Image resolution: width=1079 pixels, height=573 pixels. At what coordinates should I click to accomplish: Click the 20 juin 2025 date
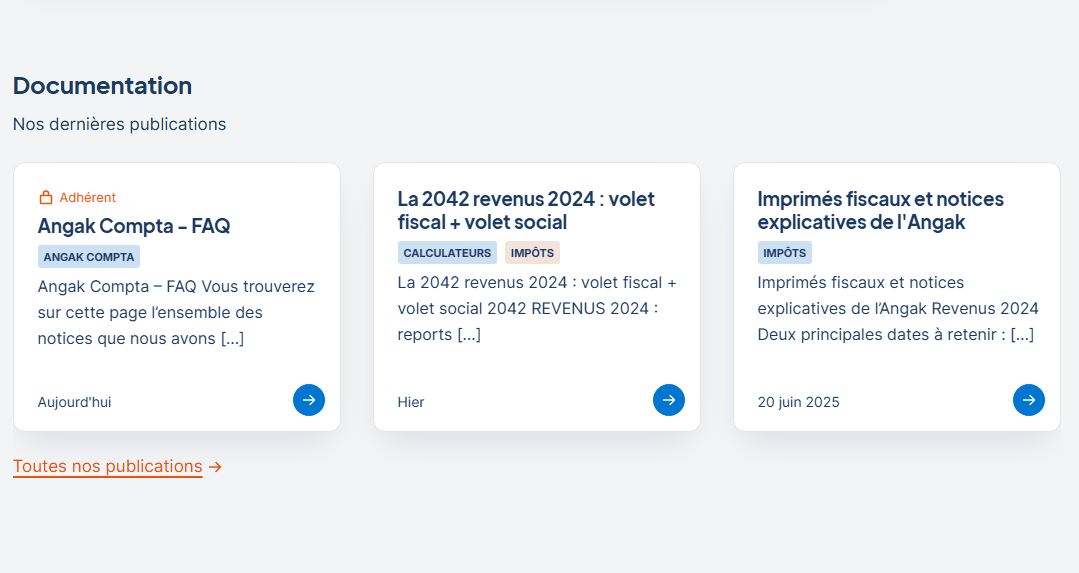tap(798, 402)
